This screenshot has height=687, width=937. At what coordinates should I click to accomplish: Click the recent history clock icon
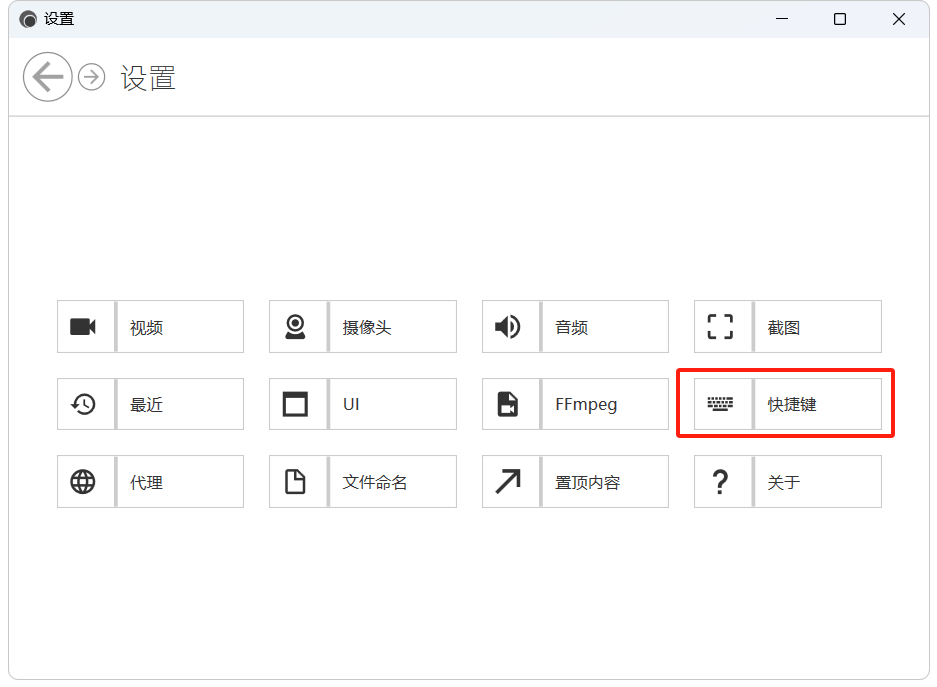[x=83, y=404]
